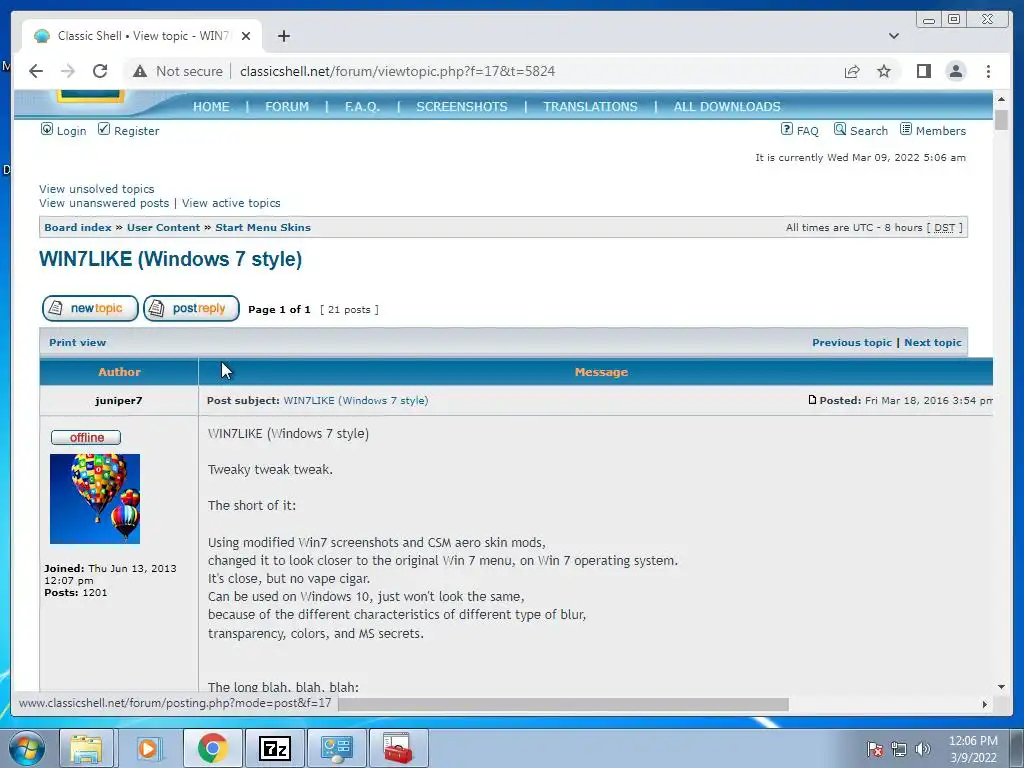The image size is (1024, 768).
Task: Click the FAQ question-mark icon
Action: pos(787,129)
